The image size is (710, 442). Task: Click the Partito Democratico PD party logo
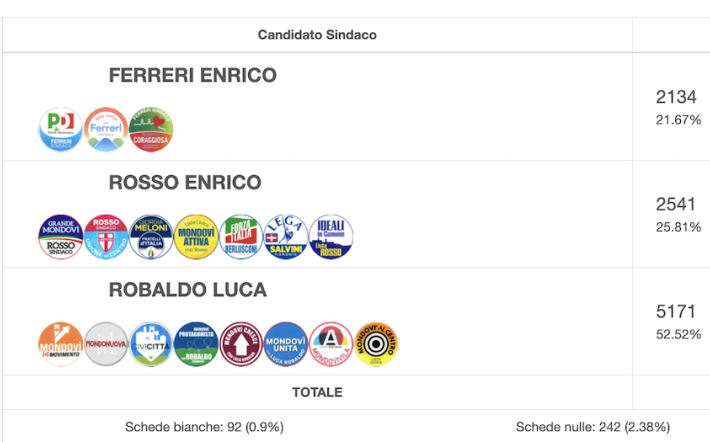tap(61, 129)
